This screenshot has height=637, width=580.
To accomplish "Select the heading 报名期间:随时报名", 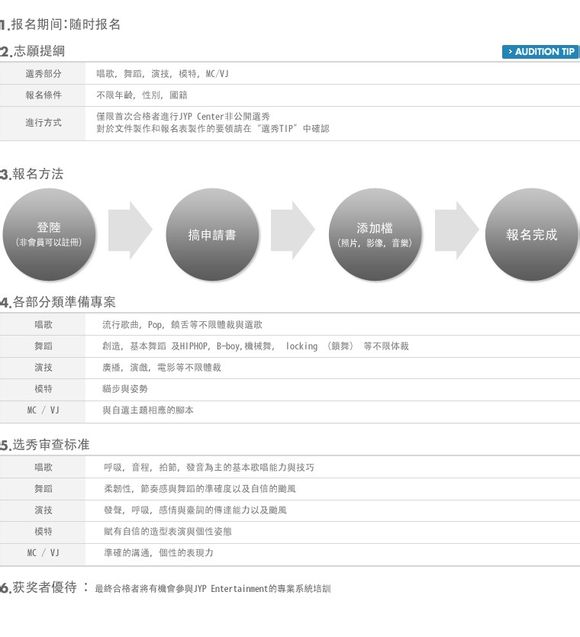I will click(60, 24).
